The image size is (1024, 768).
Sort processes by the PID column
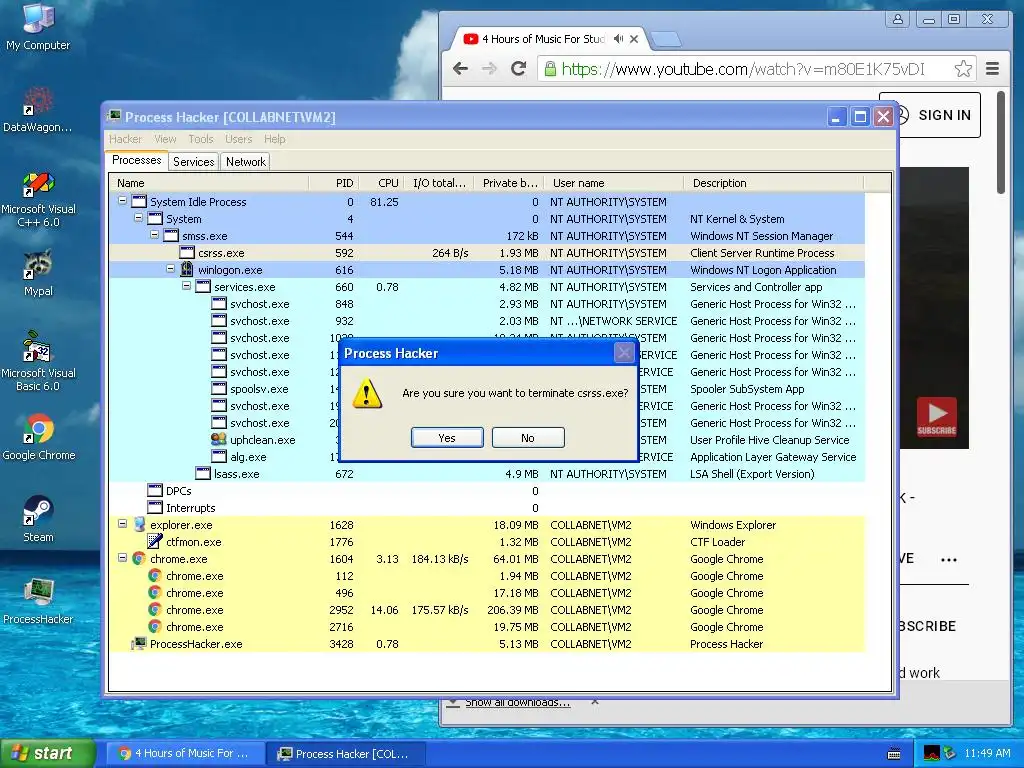[x=333, y=183]
